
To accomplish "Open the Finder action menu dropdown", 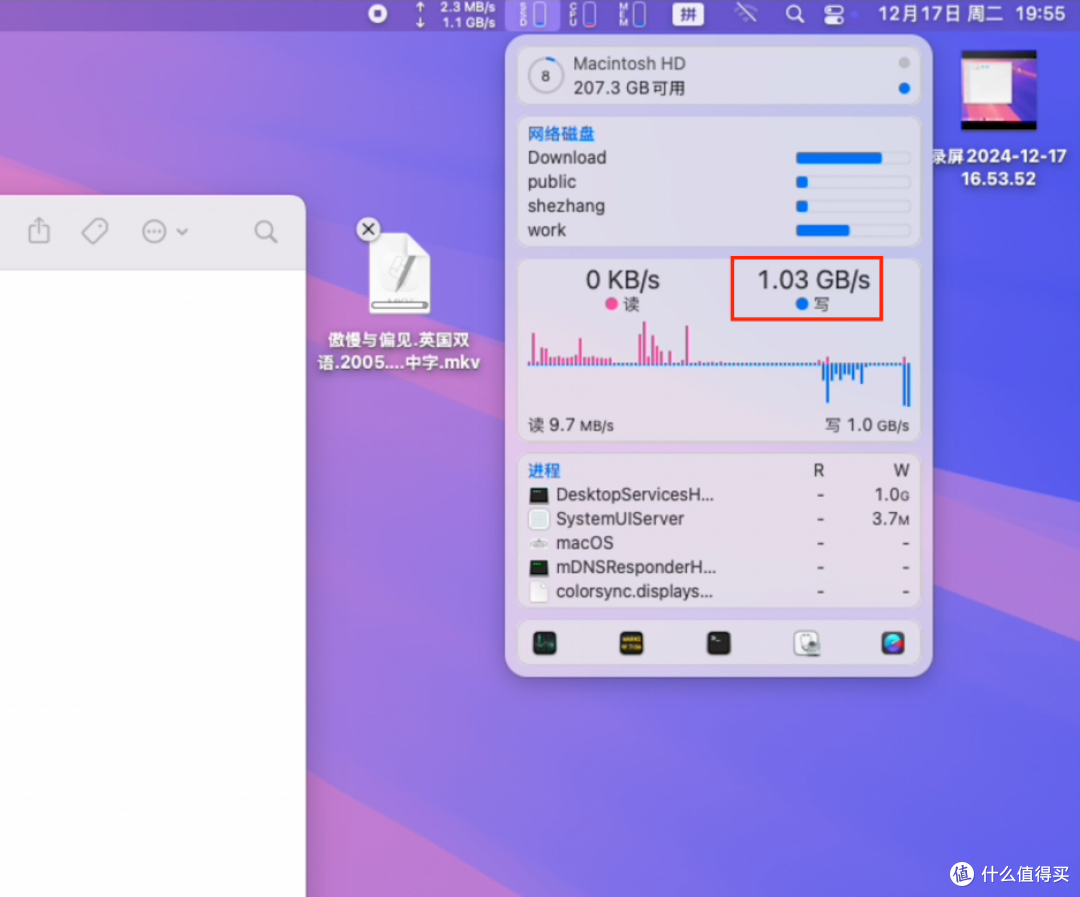I will pos(164,231).
